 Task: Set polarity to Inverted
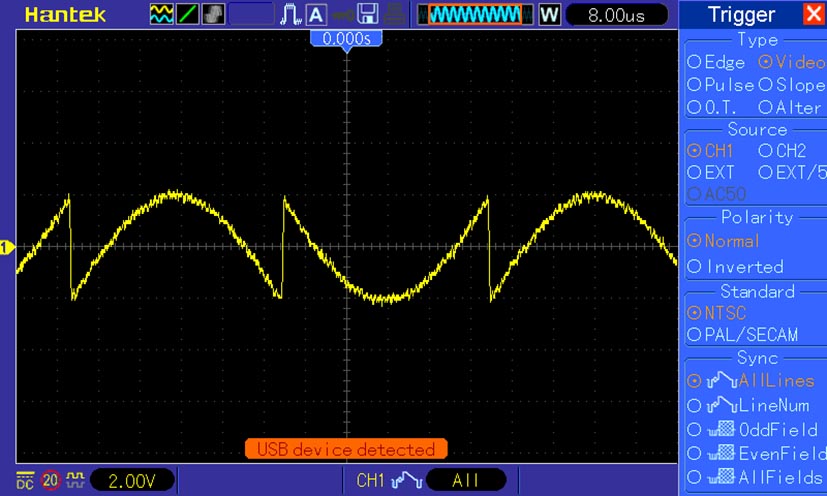point(694,267)
